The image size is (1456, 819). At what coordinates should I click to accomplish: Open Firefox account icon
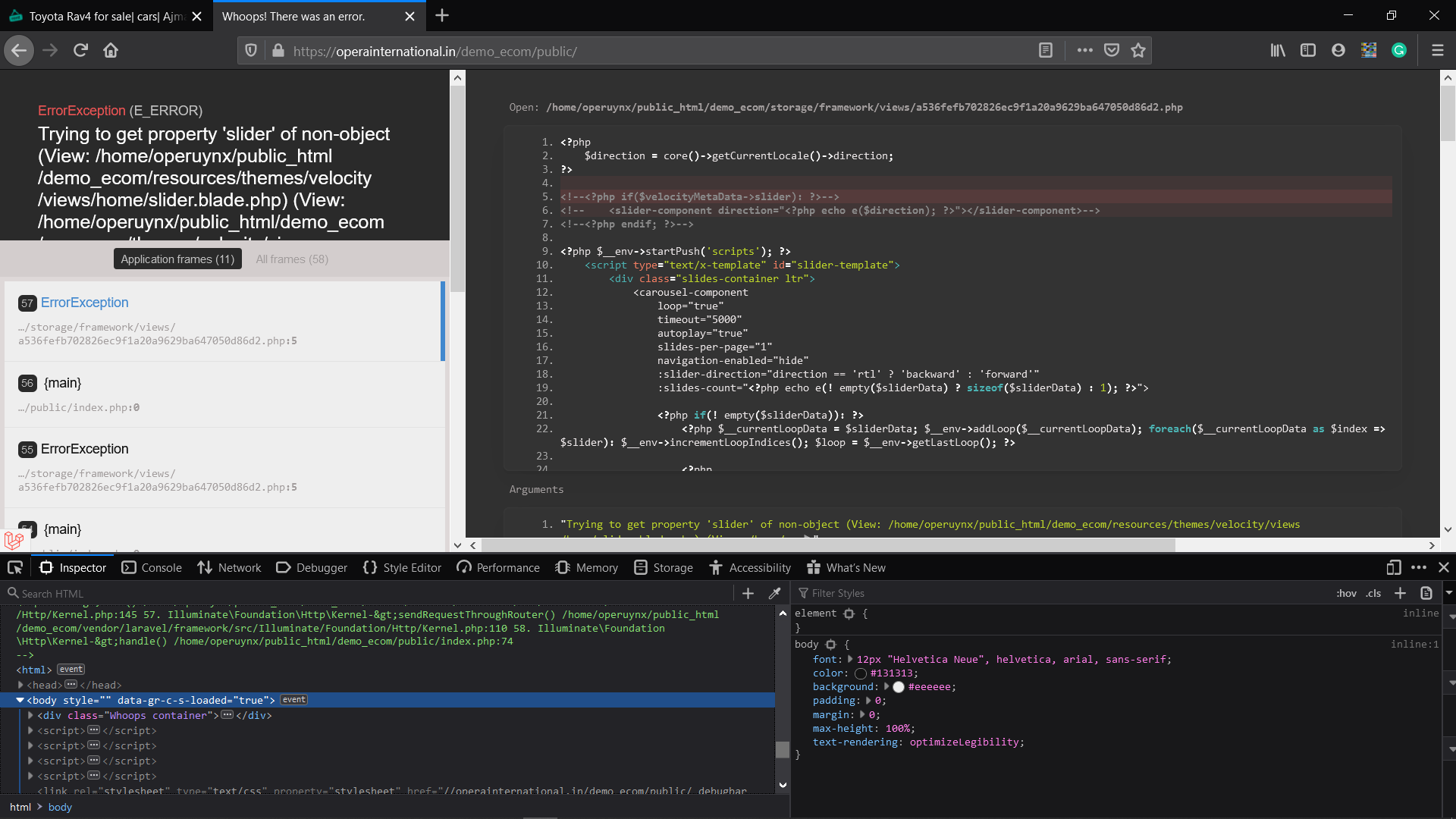(x=1338, y=51)
